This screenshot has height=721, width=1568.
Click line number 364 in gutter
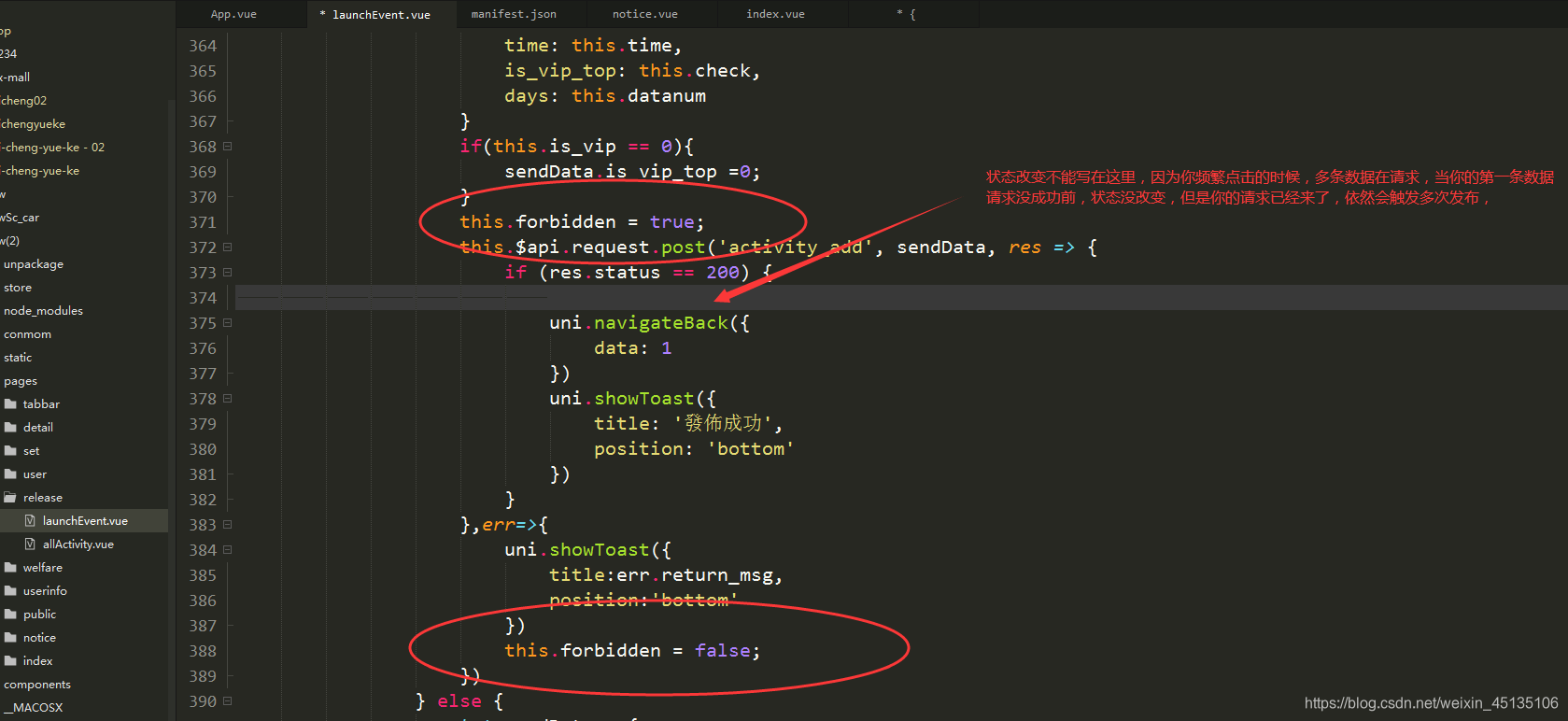[x=203, y=46]
